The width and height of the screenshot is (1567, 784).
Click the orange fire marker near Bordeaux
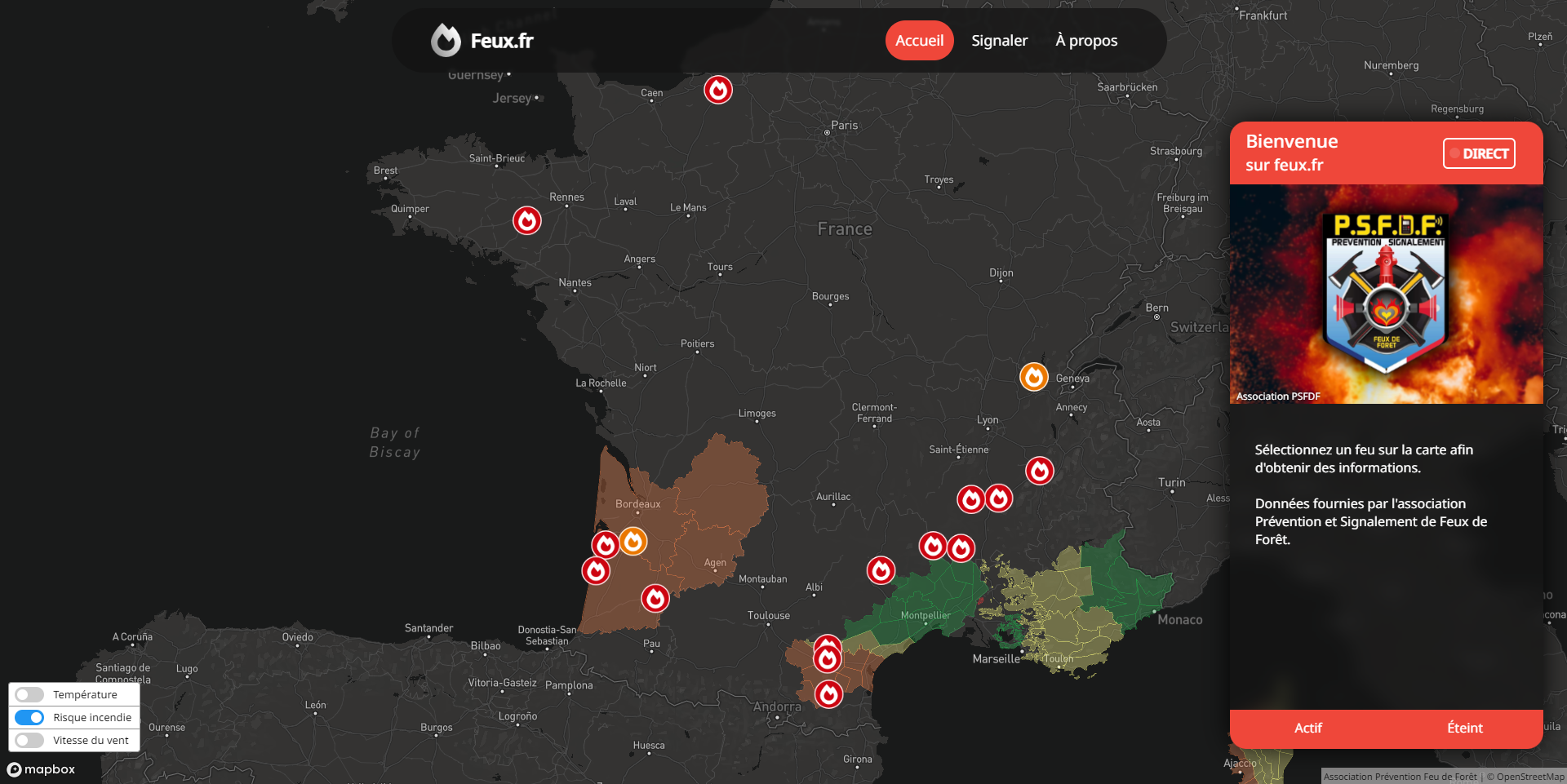633,541
